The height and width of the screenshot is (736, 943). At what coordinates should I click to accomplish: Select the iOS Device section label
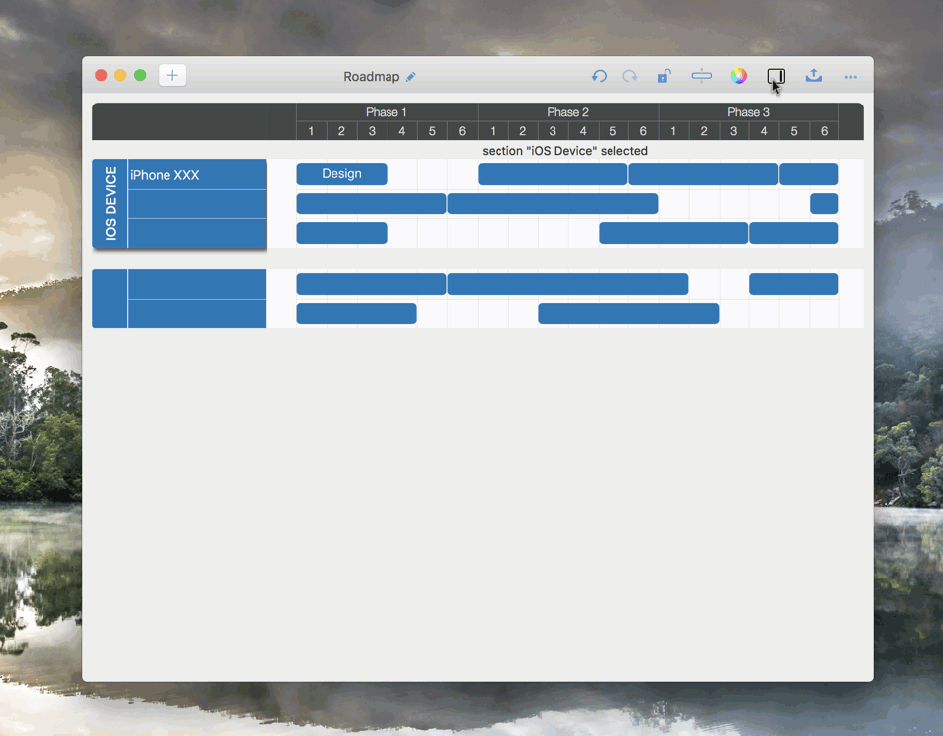pos(110,204)
